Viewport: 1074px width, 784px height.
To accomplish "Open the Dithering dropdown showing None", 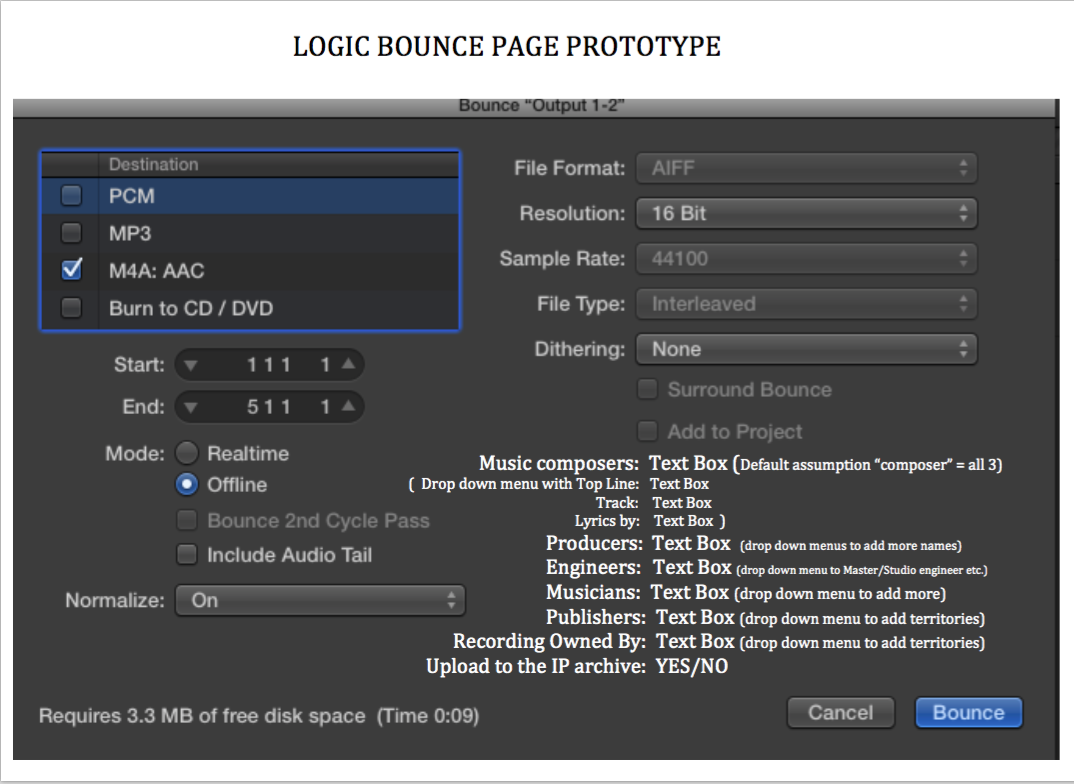I will coord(806,349).
